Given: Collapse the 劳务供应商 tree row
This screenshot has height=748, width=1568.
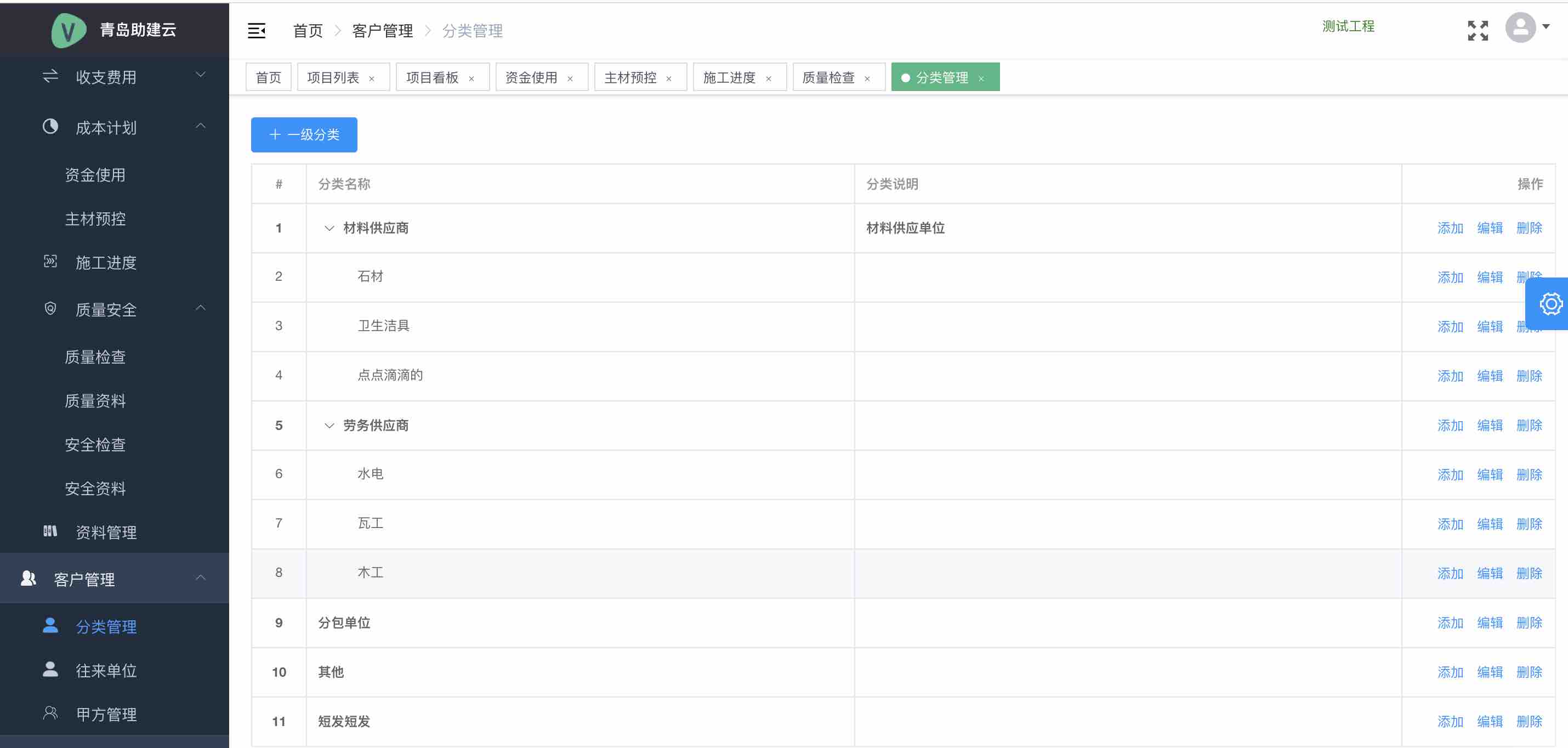Looking at the screenshot, I should [x=329, y=426].
